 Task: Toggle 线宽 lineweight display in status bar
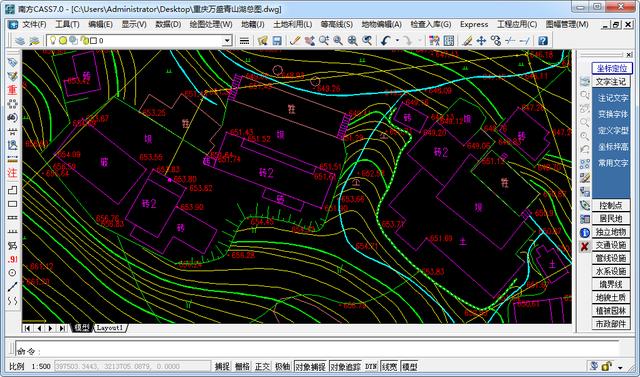point(390,366)
